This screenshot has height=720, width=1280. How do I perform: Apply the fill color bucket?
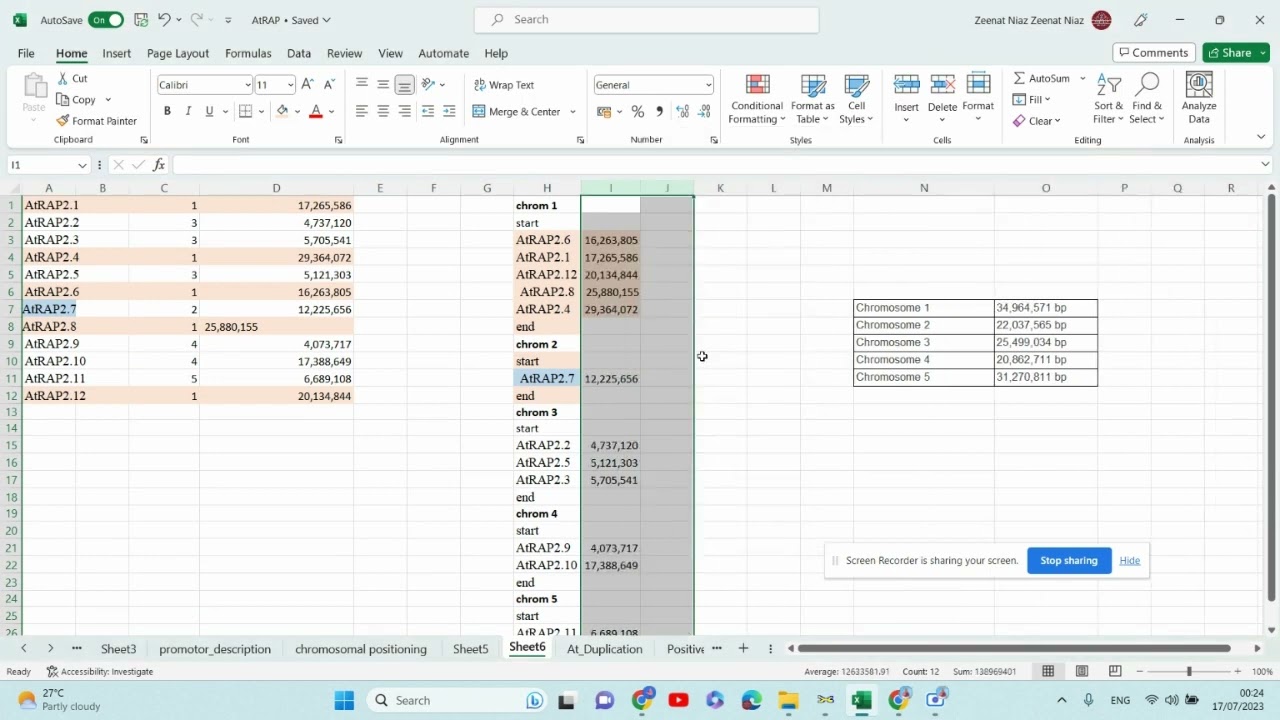282,111
